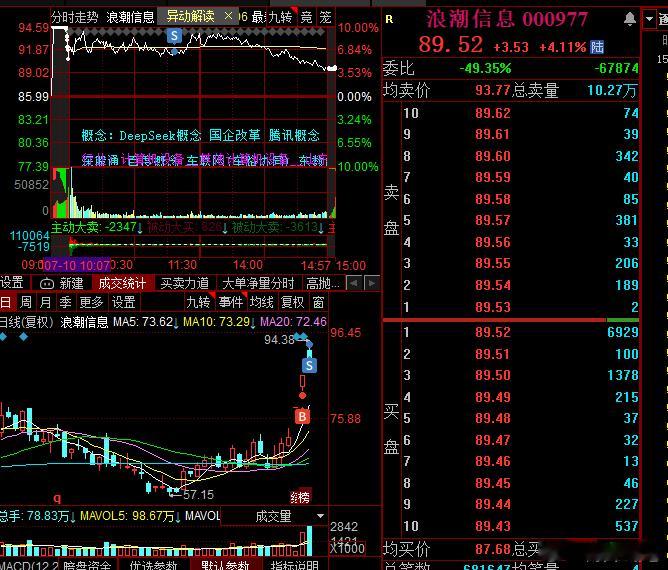
Task: Open 暗盘资金 tab at bottom
Action: click(x=87, y=565)
